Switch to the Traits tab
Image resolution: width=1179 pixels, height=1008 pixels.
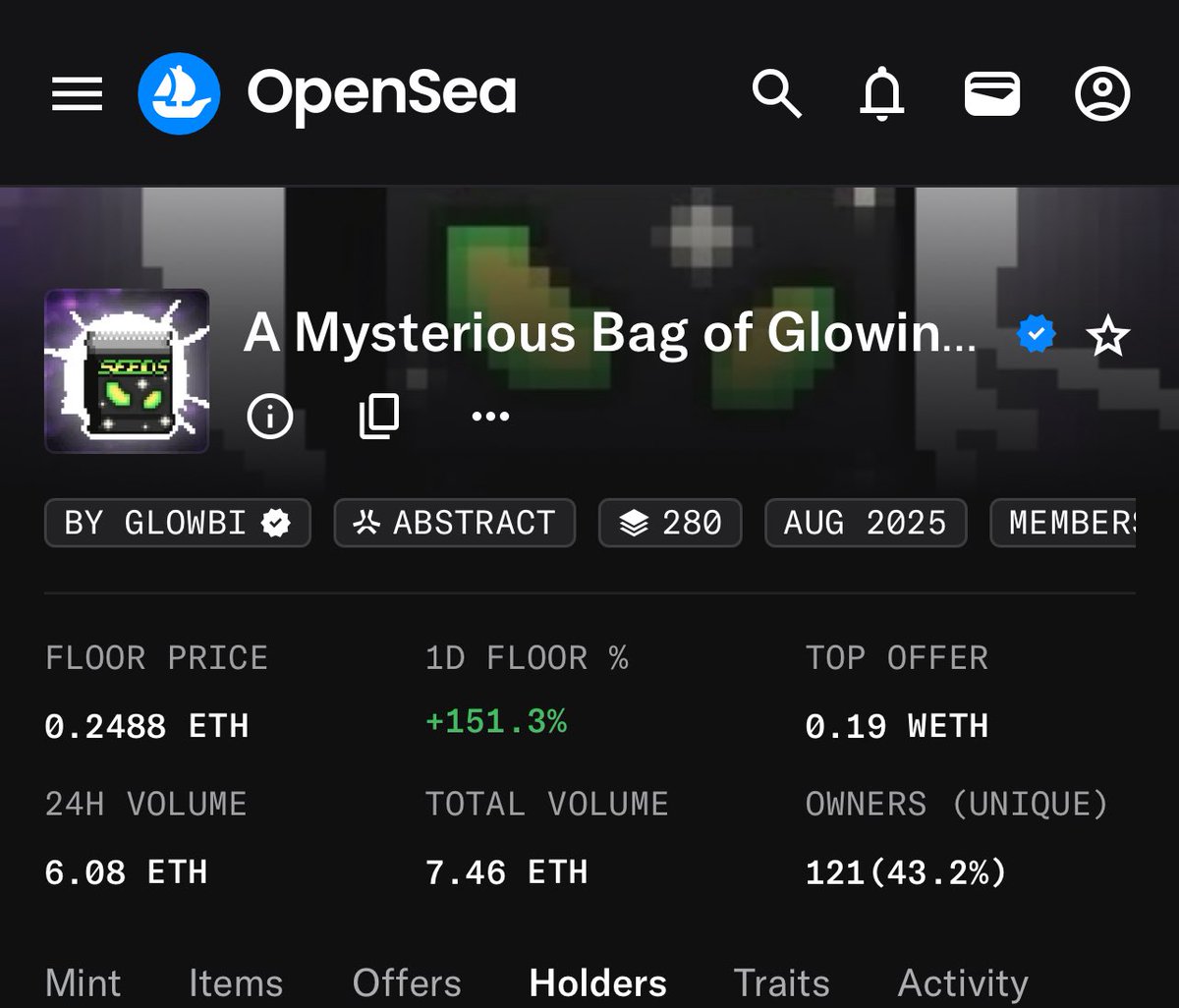tap(781, 982)
